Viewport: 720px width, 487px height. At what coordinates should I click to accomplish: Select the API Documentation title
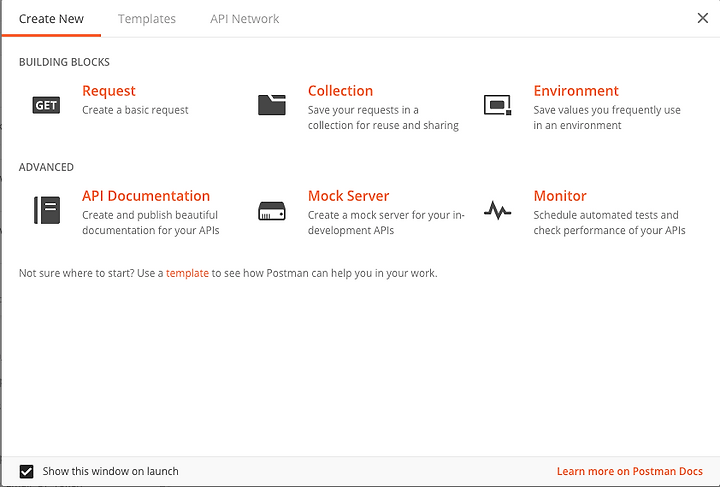(146, 196)
